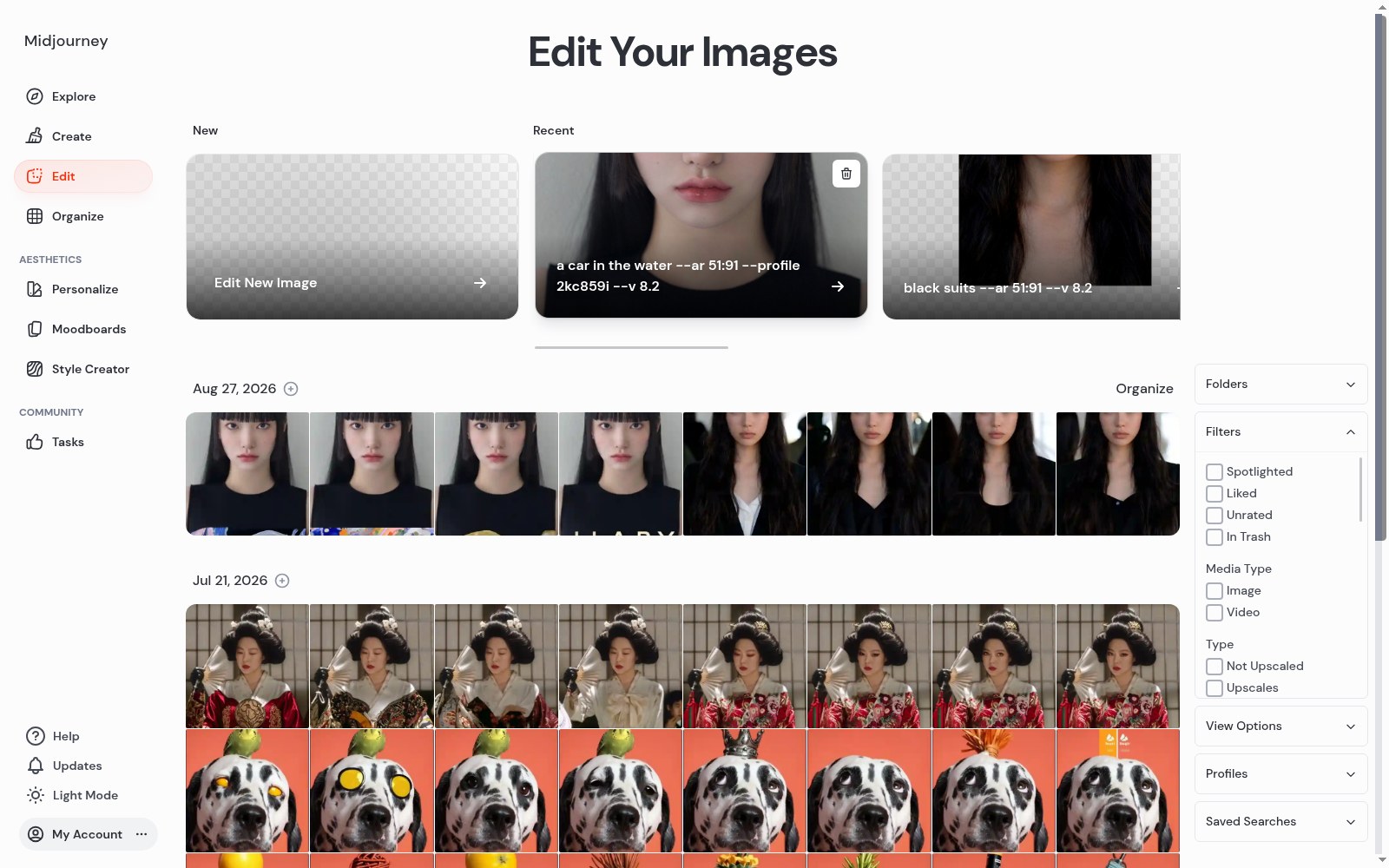Viewport: 1389px width, 868px height.
Task: Open the dalmatian with yellow glasses thumbnail
Action: tap(372, 791)
